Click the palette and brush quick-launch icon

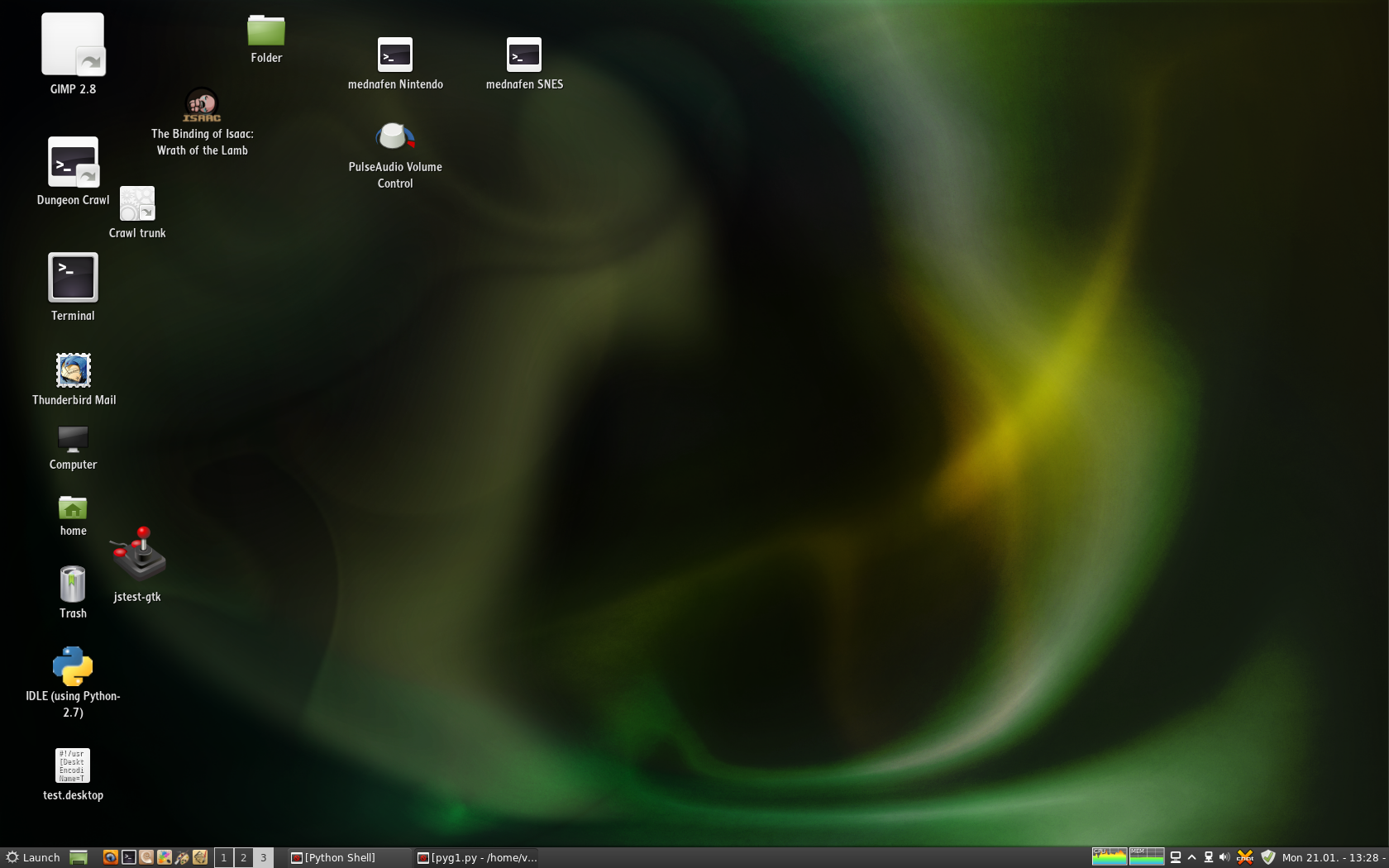182,857
